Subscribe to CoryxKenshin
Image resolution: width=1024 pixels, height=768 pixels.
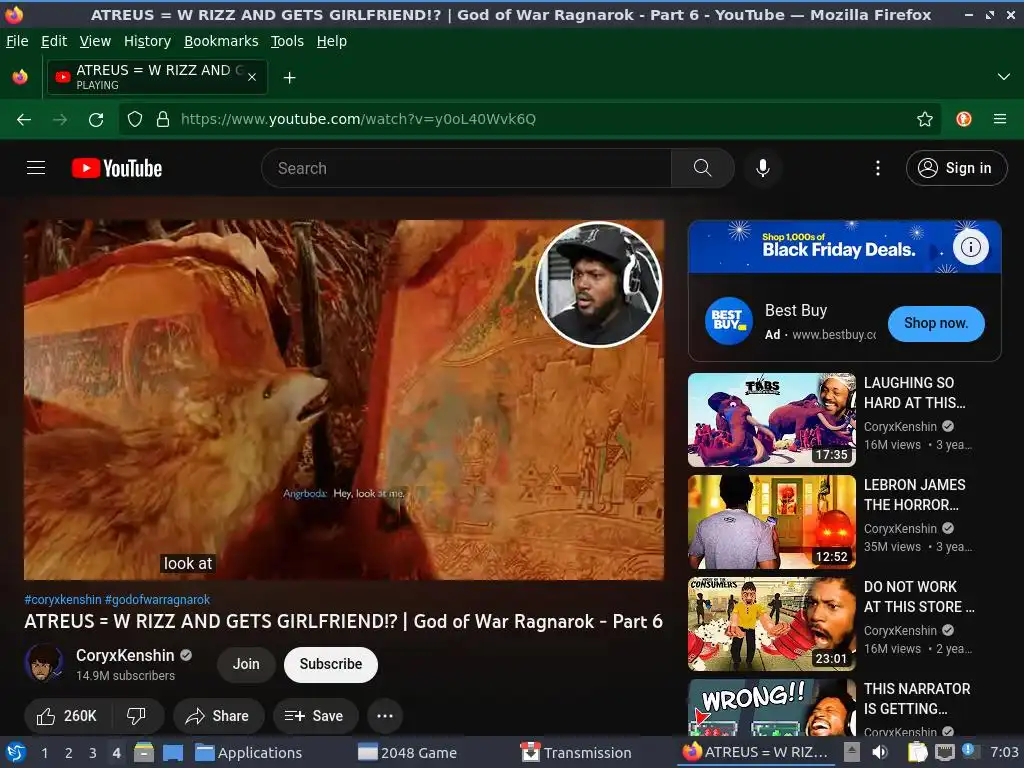click(x=330, y=664)
